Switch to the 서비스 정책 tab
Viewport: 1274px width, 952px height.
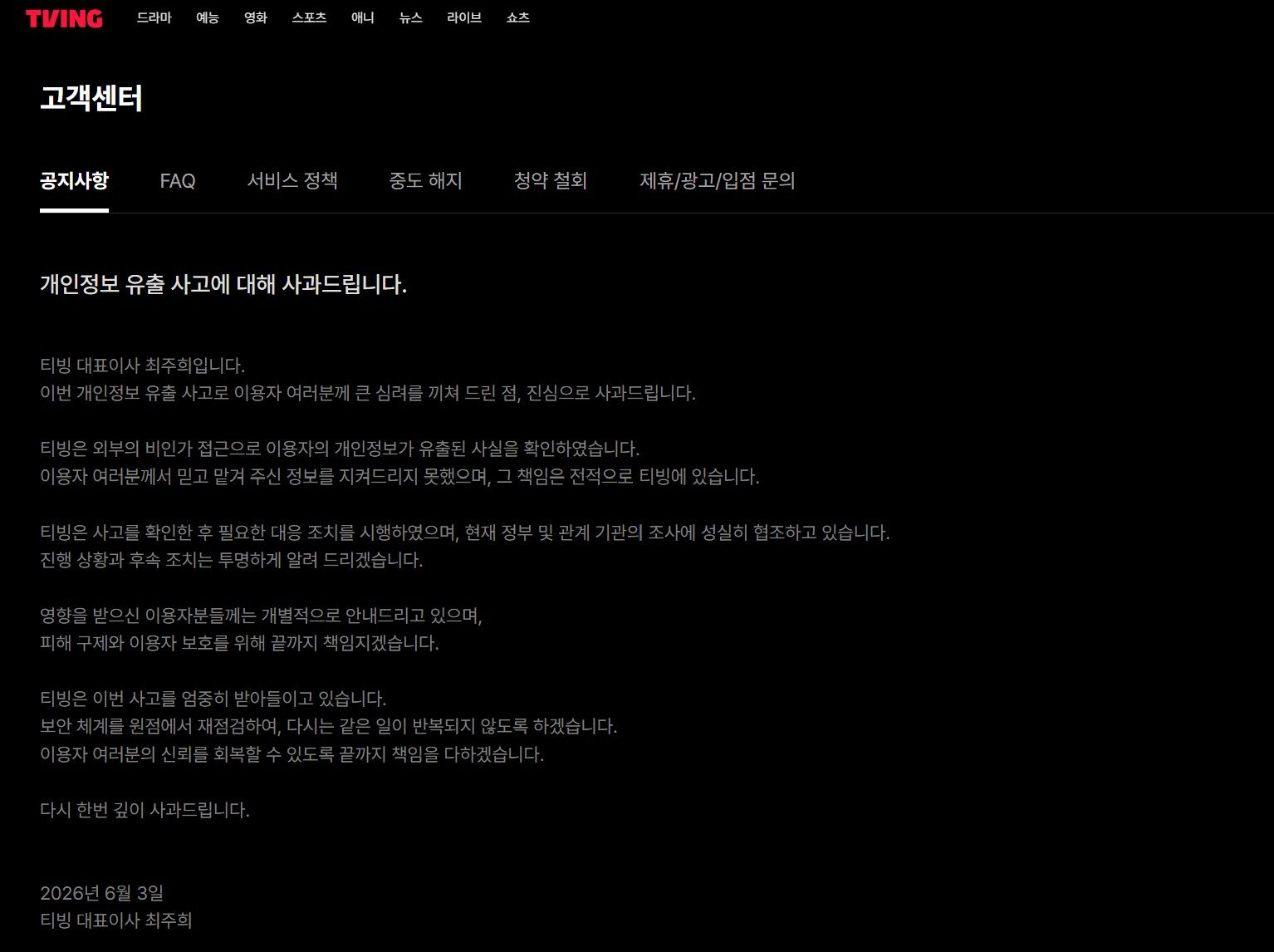(x=292, y=181)
